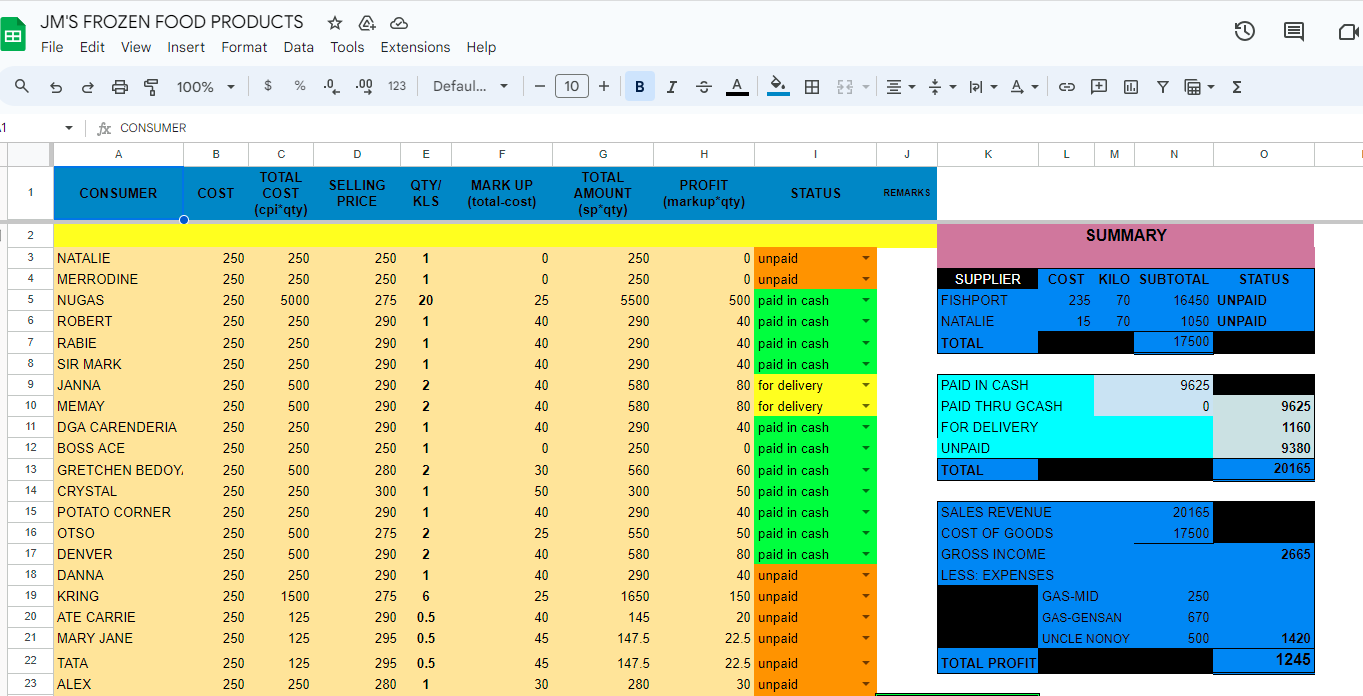1363x696 pixels.
Task: Open filter views dropdown
Action: (x=1198, y=87)
